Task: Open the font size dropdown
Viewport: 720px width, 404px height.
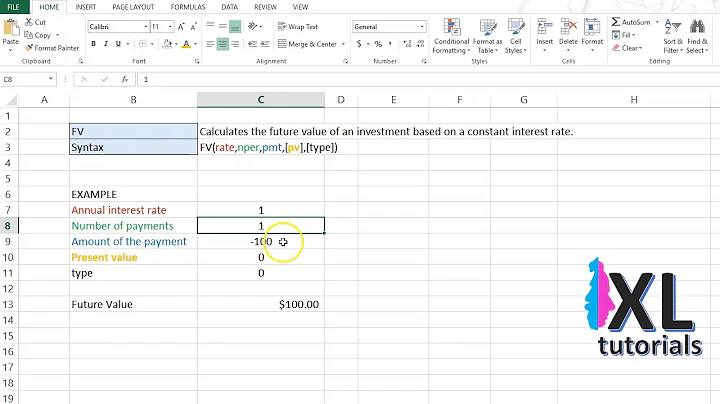Action: 170,27
